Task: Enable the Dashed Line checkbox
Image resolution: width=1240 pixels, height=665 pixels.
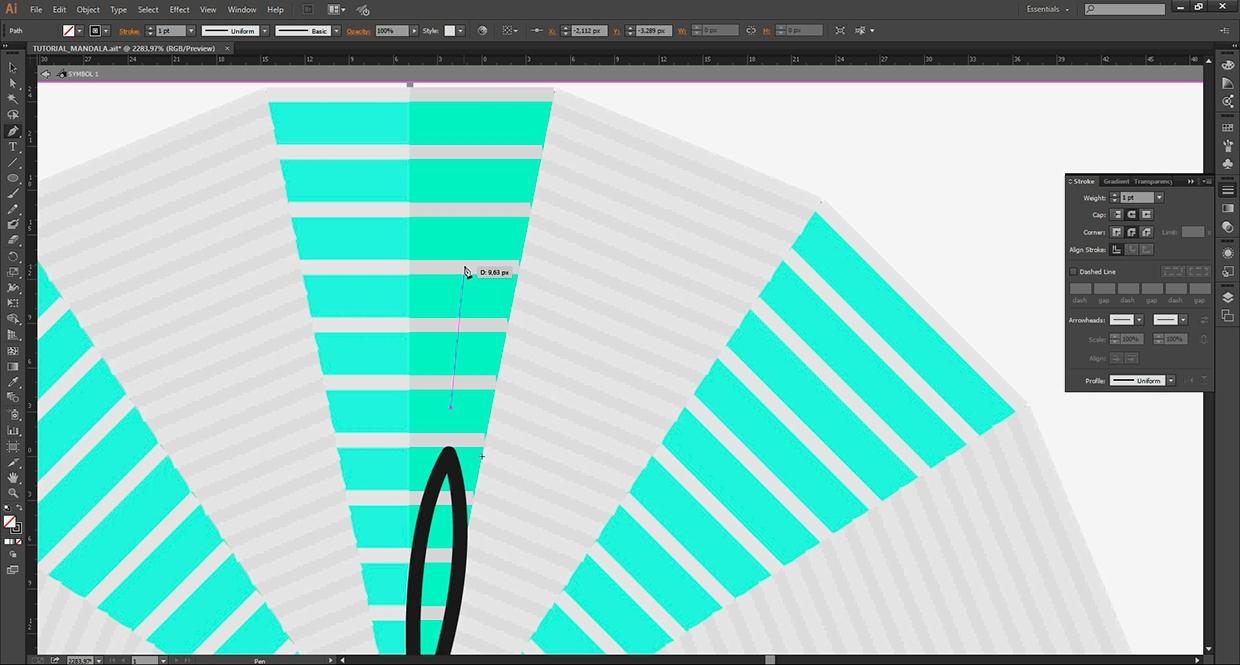Action: (1074, 271)
